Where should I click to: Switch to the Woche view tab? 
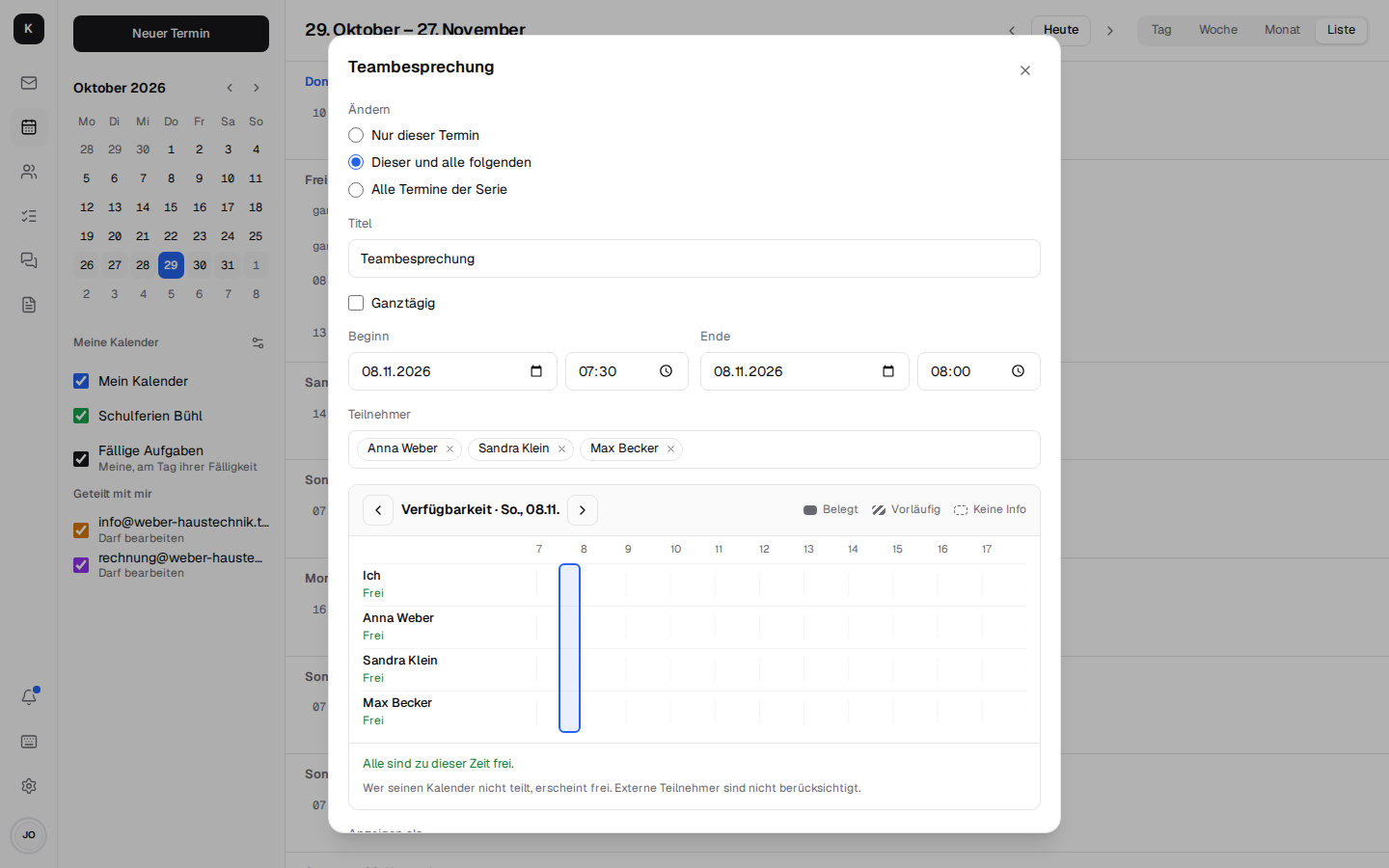coord(1218,30)
